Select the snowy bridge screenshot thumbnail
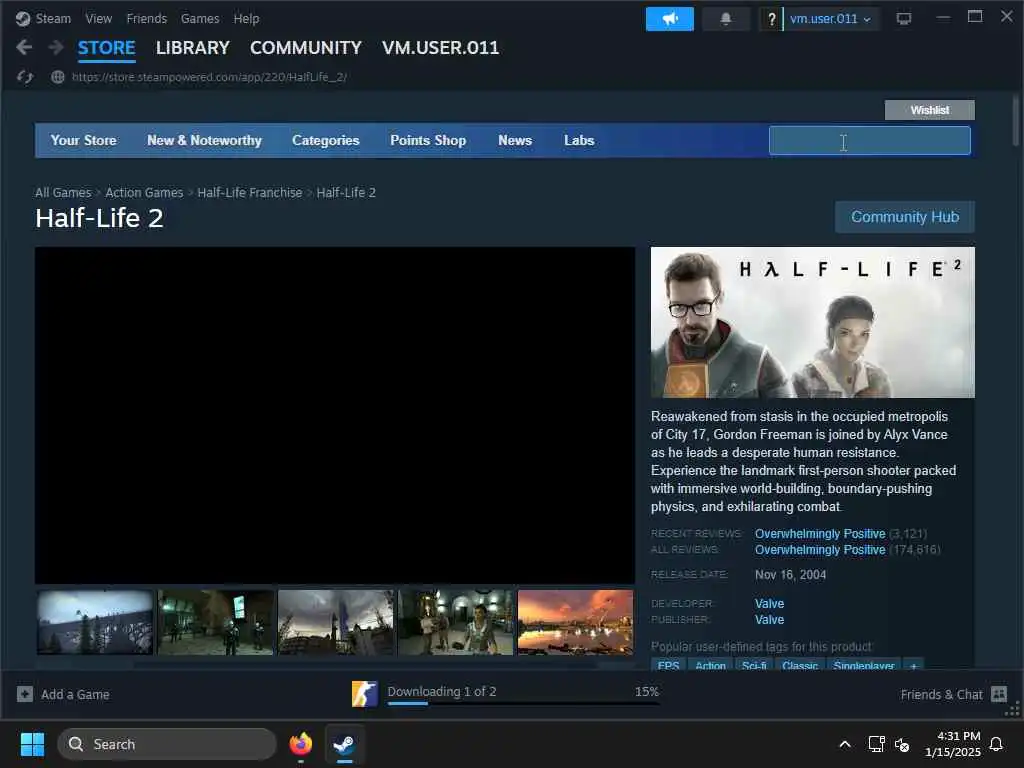Screen dimensions: 1024x768 95,622
